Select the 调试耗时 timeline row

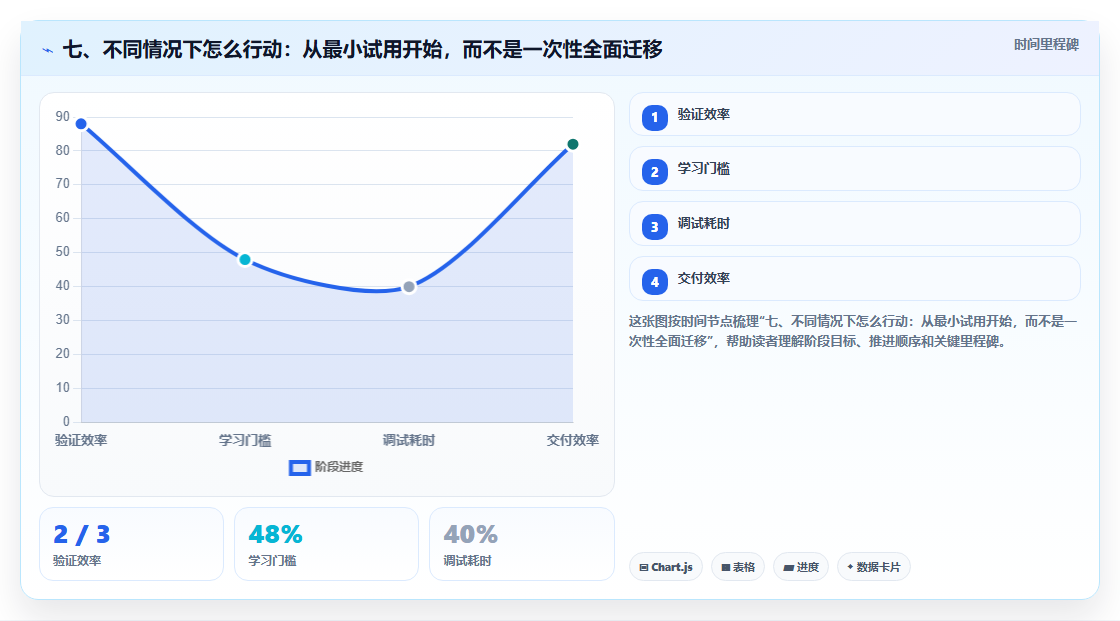click(854, 224)
